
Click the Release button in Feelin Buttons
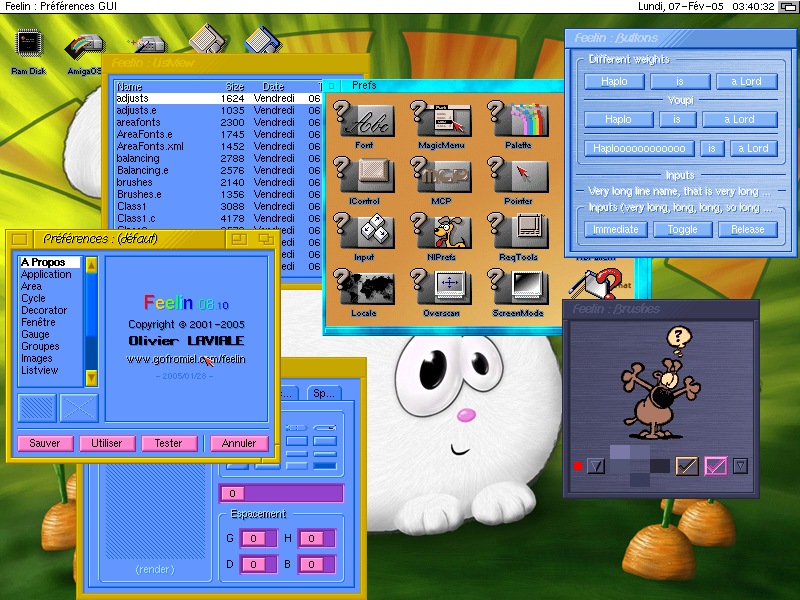748,230
